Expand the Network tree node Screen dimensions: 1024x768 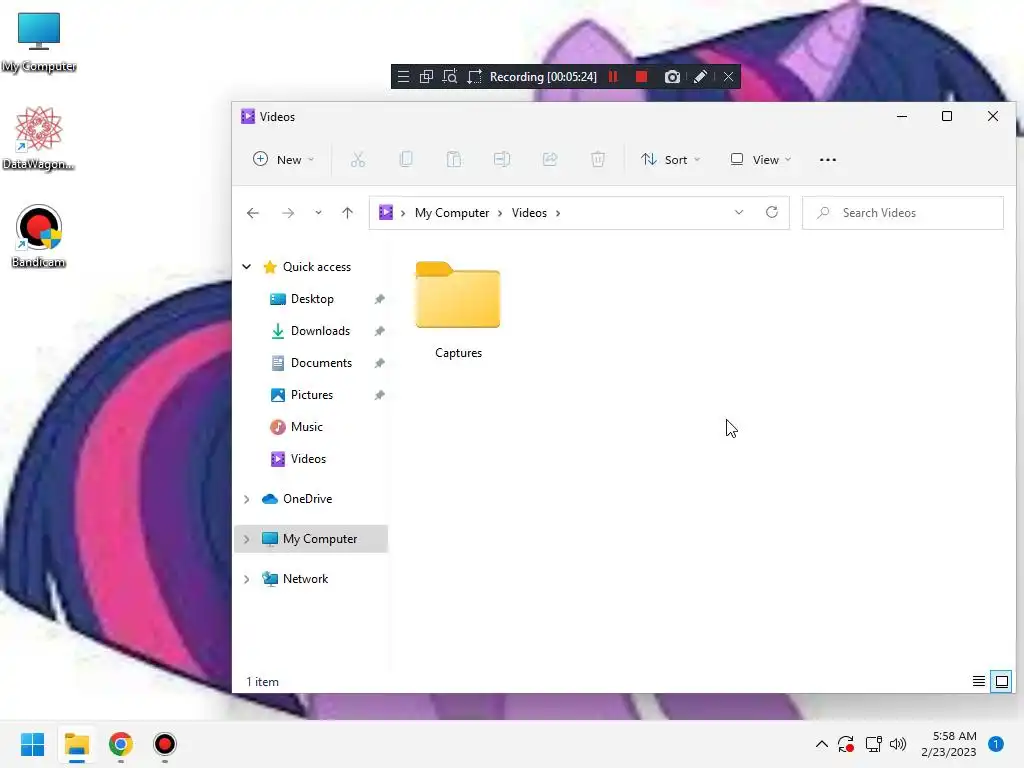(x=246, y=579)
